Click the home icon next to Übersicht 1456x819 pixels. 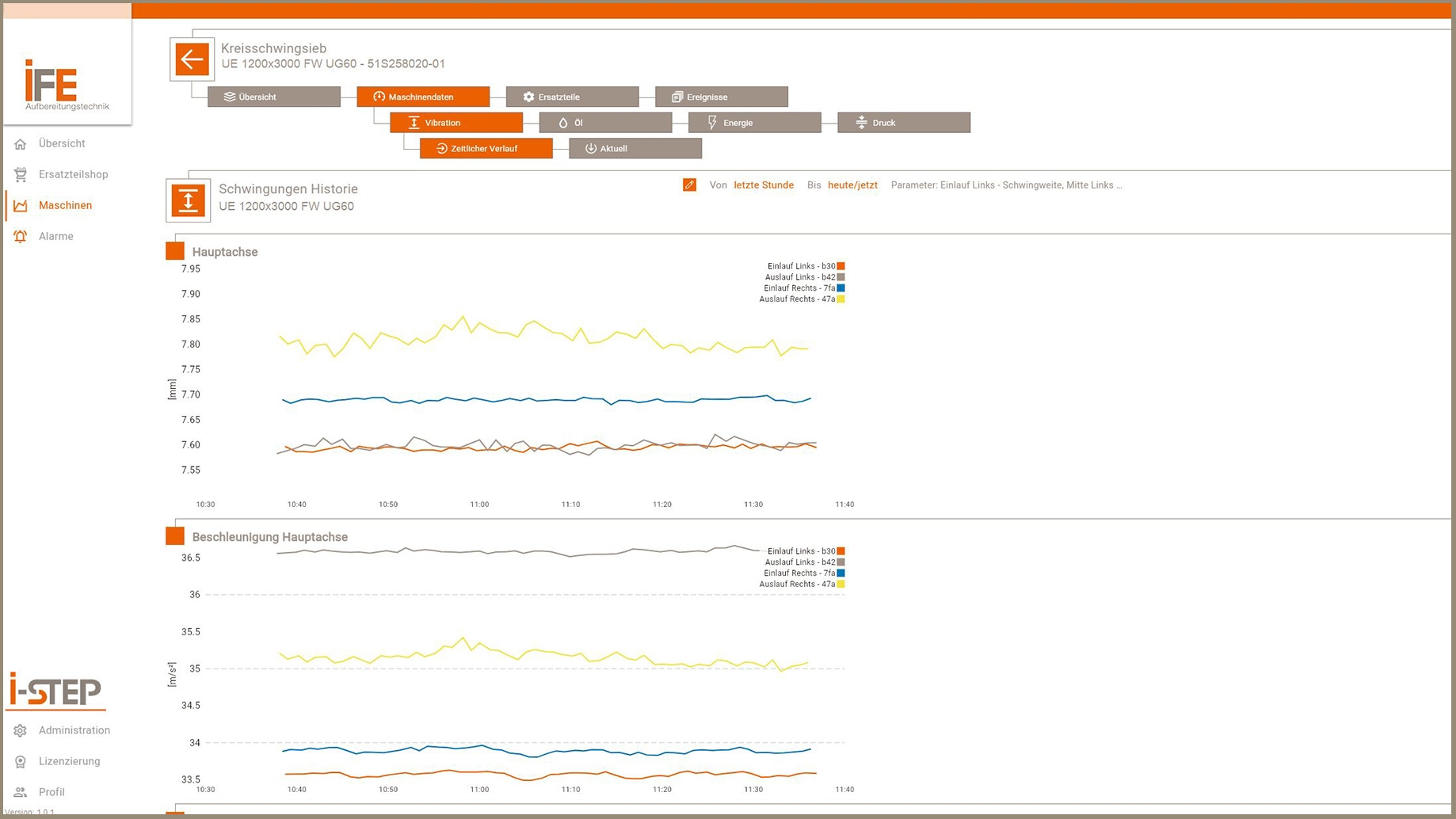(21, 144)
